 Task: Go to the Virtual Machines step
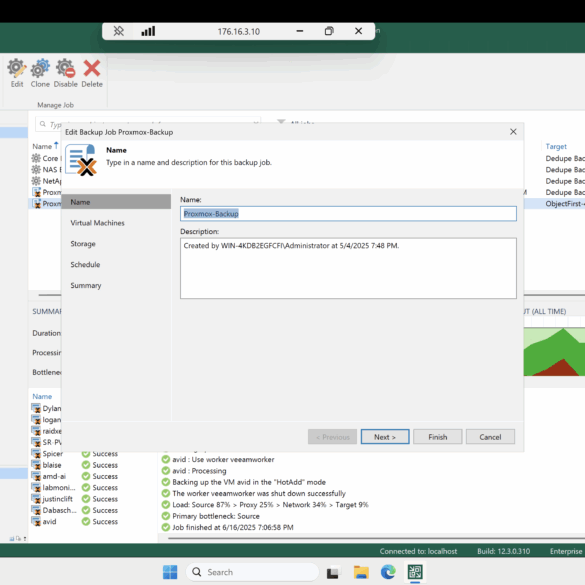(97, 223)
